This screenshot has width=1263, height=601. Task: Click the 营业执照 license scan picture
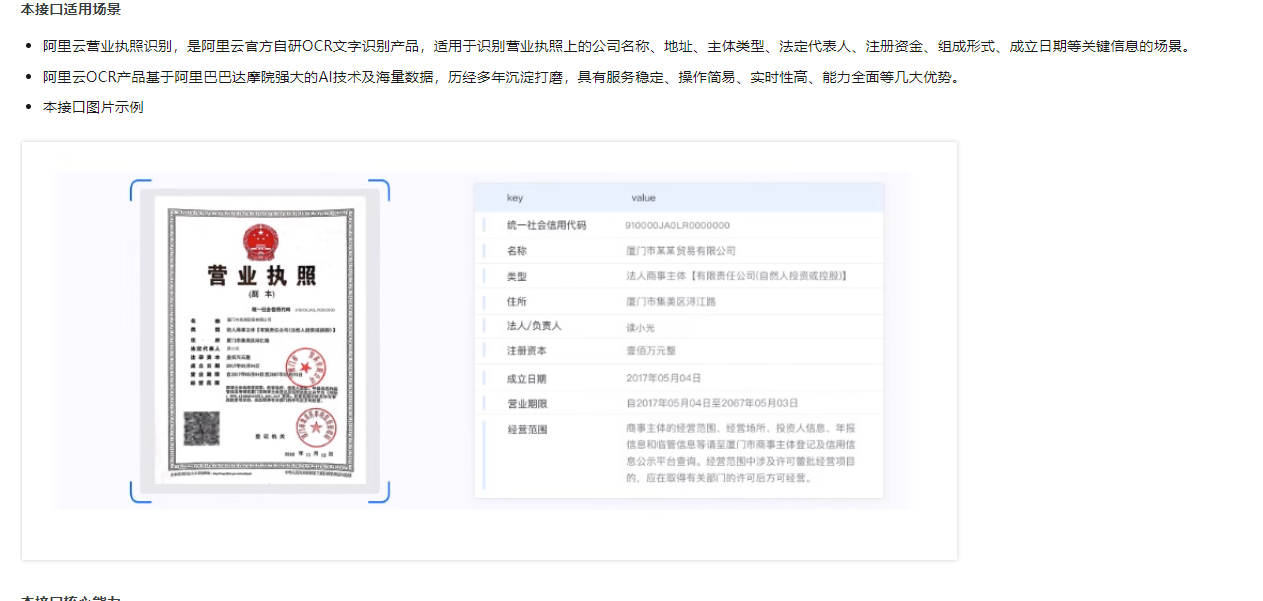click(x=260, y=340)
